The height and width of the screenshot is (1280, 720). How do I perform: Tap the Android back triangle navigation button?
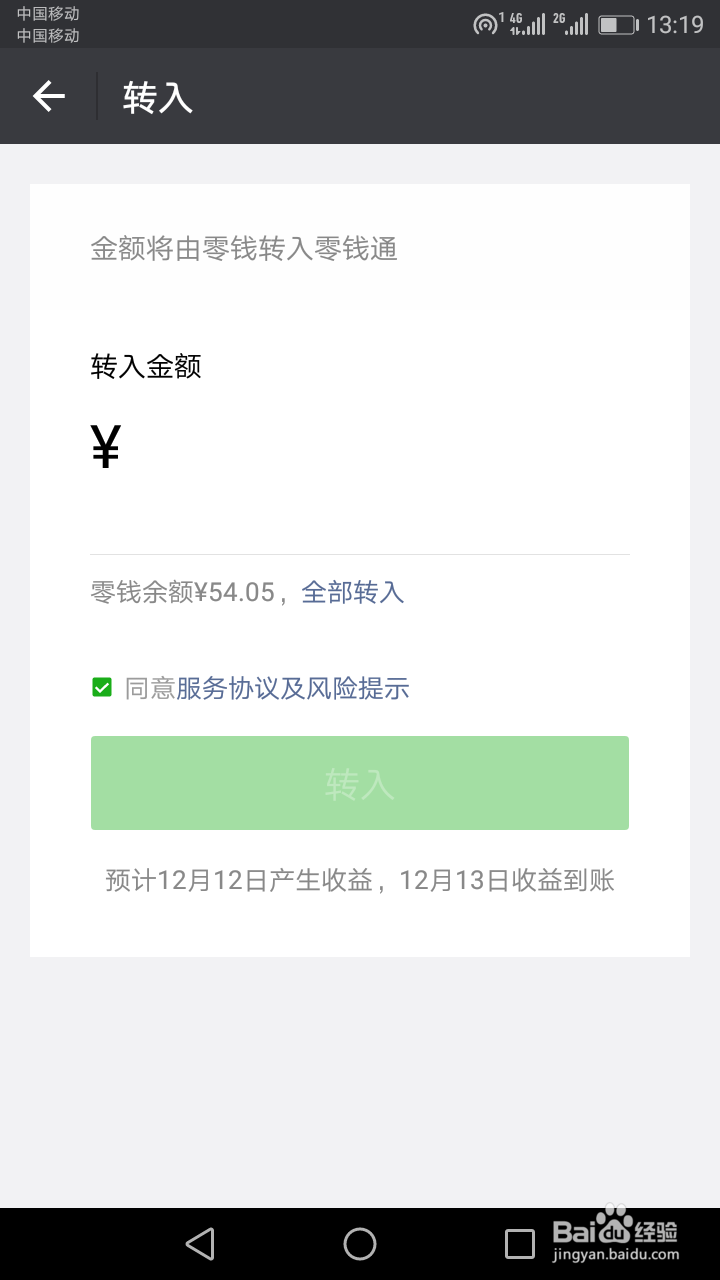(200, 1244)
